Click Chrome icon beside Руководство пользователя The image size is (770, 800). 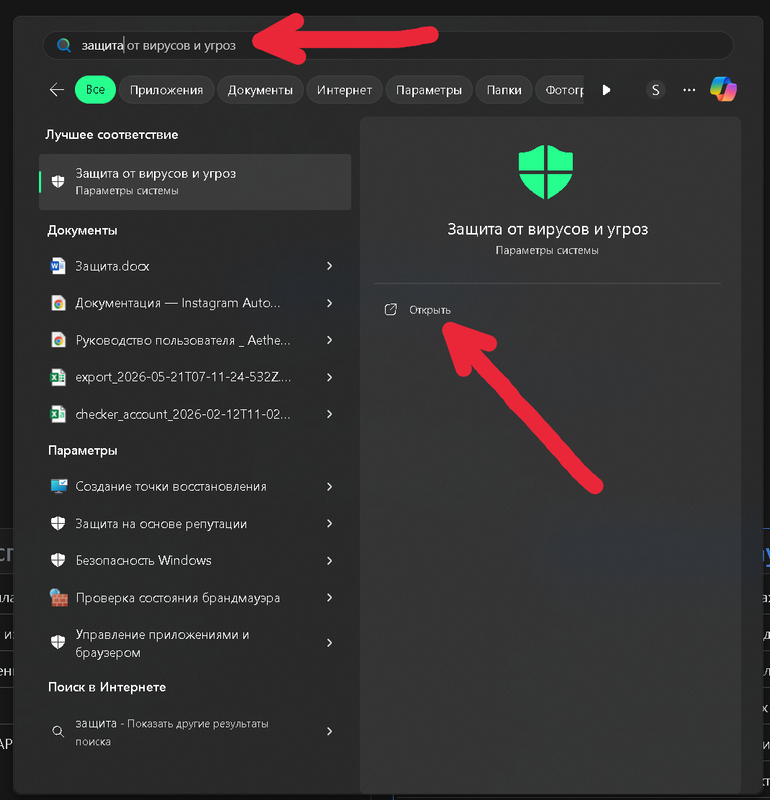(58, 340)
